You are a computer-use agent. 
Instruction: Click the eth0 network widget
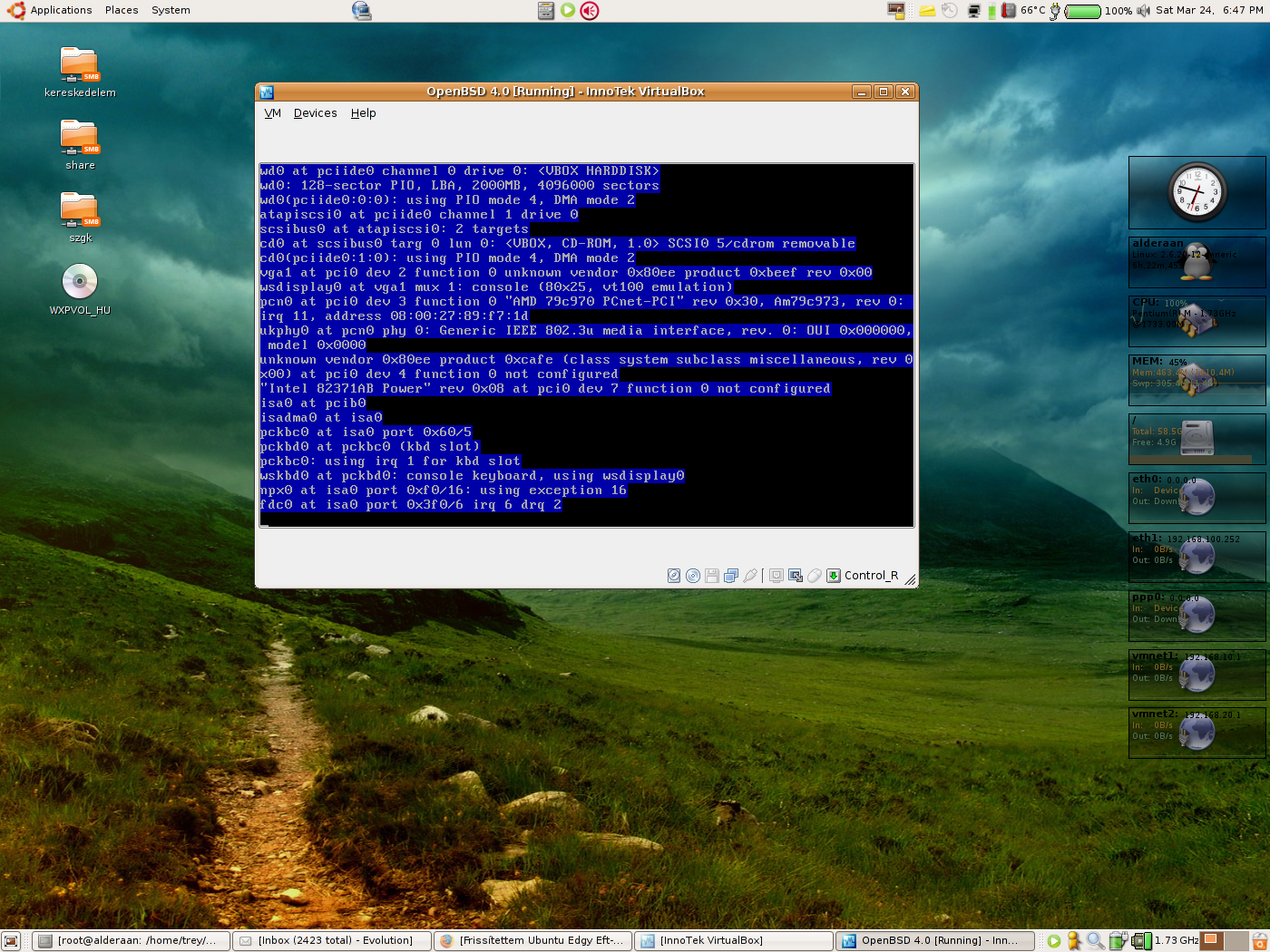1197,498
